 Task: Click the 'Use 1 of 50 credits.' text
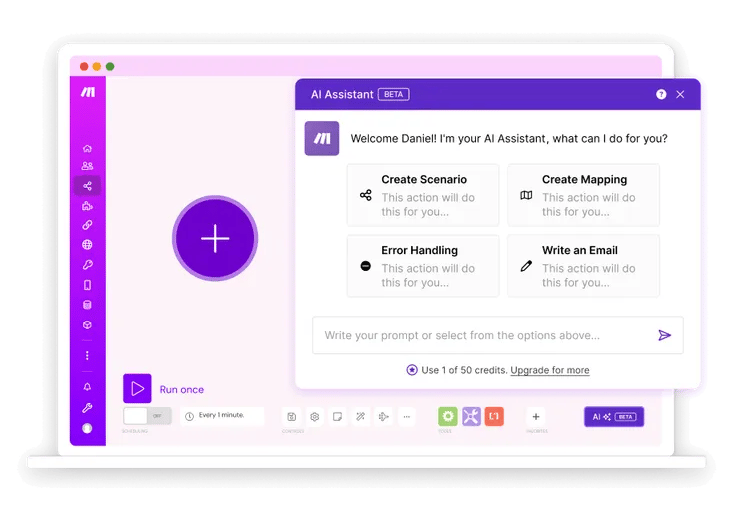click(464, 370)
